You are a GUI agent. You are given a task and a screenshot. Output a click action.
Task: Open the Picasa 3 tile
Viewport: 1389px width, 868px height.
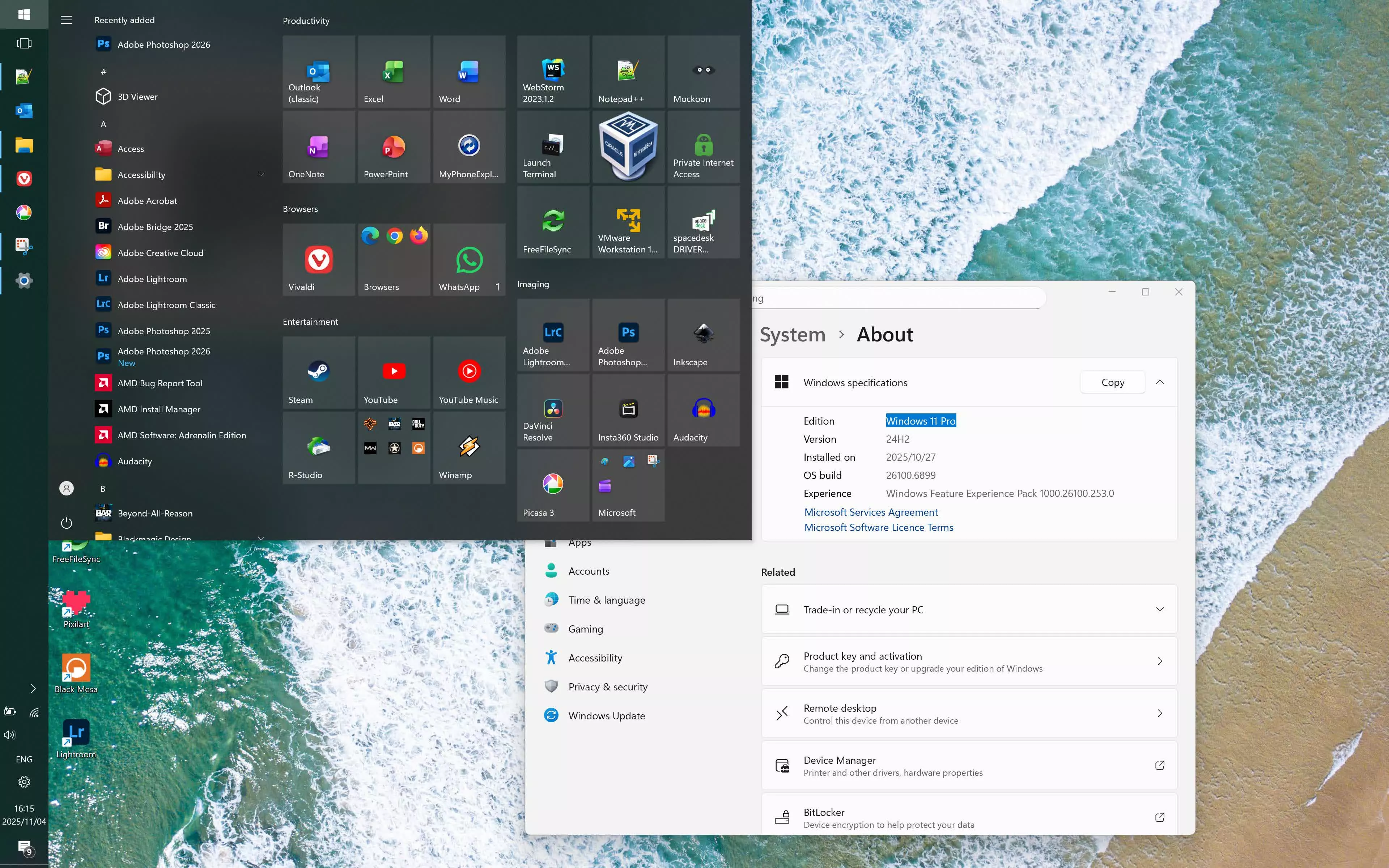click(553, 485)
